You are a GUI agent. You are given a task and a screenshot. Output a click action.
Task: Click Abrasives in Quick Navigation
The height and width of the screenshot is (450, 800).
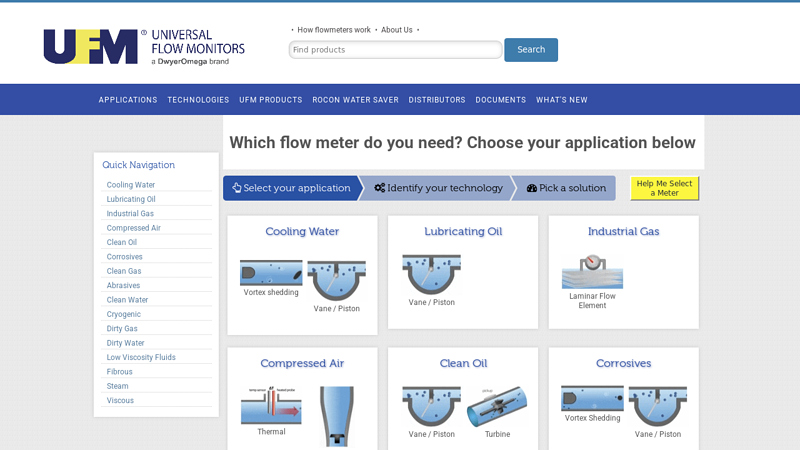(123, 285)
